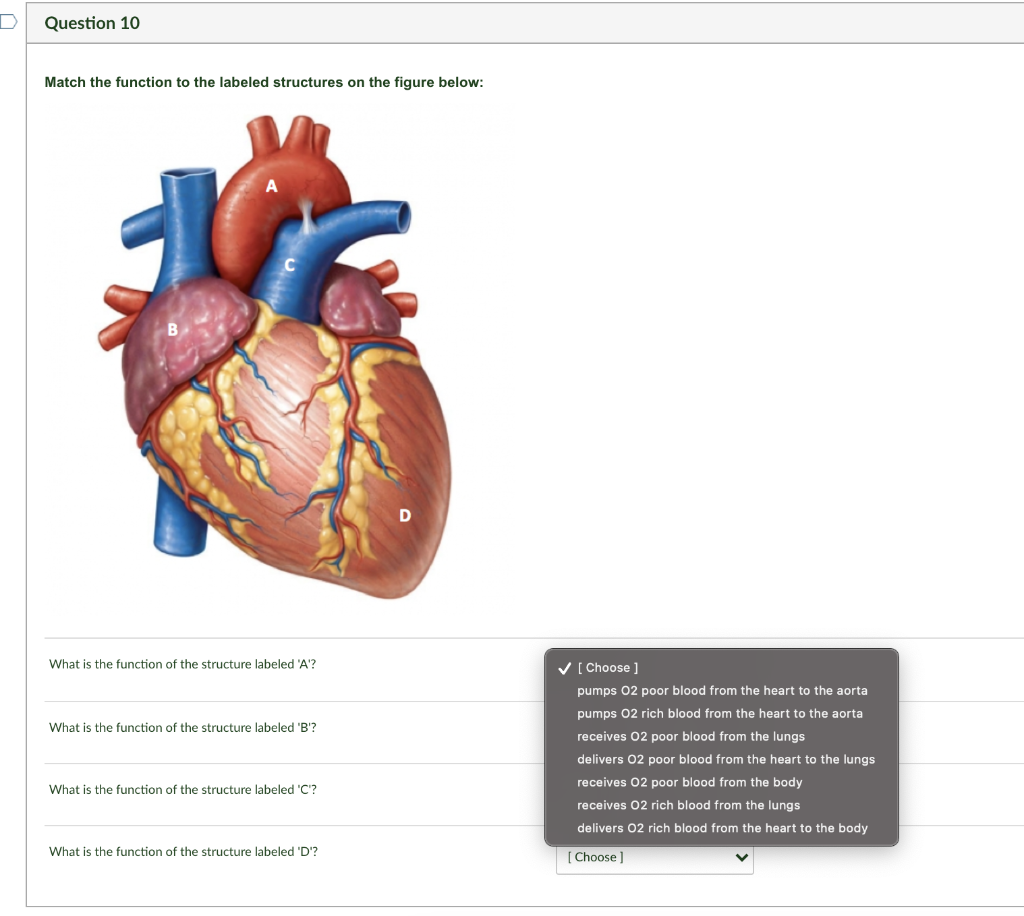Choose 'delivers O2 poor blood from the heart to the lungs'
This screenshot has width=1024, height=916.
pyautogui.click(x=721, y=759)
